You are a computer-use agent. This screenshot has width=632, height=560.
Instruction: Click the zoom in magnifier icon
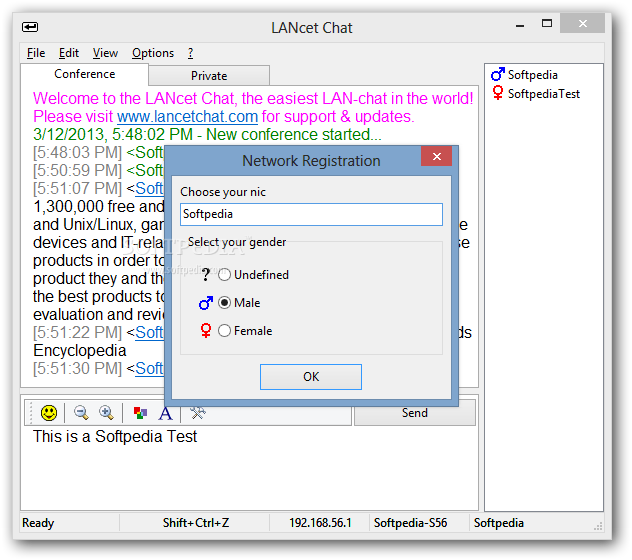[106, 412]
